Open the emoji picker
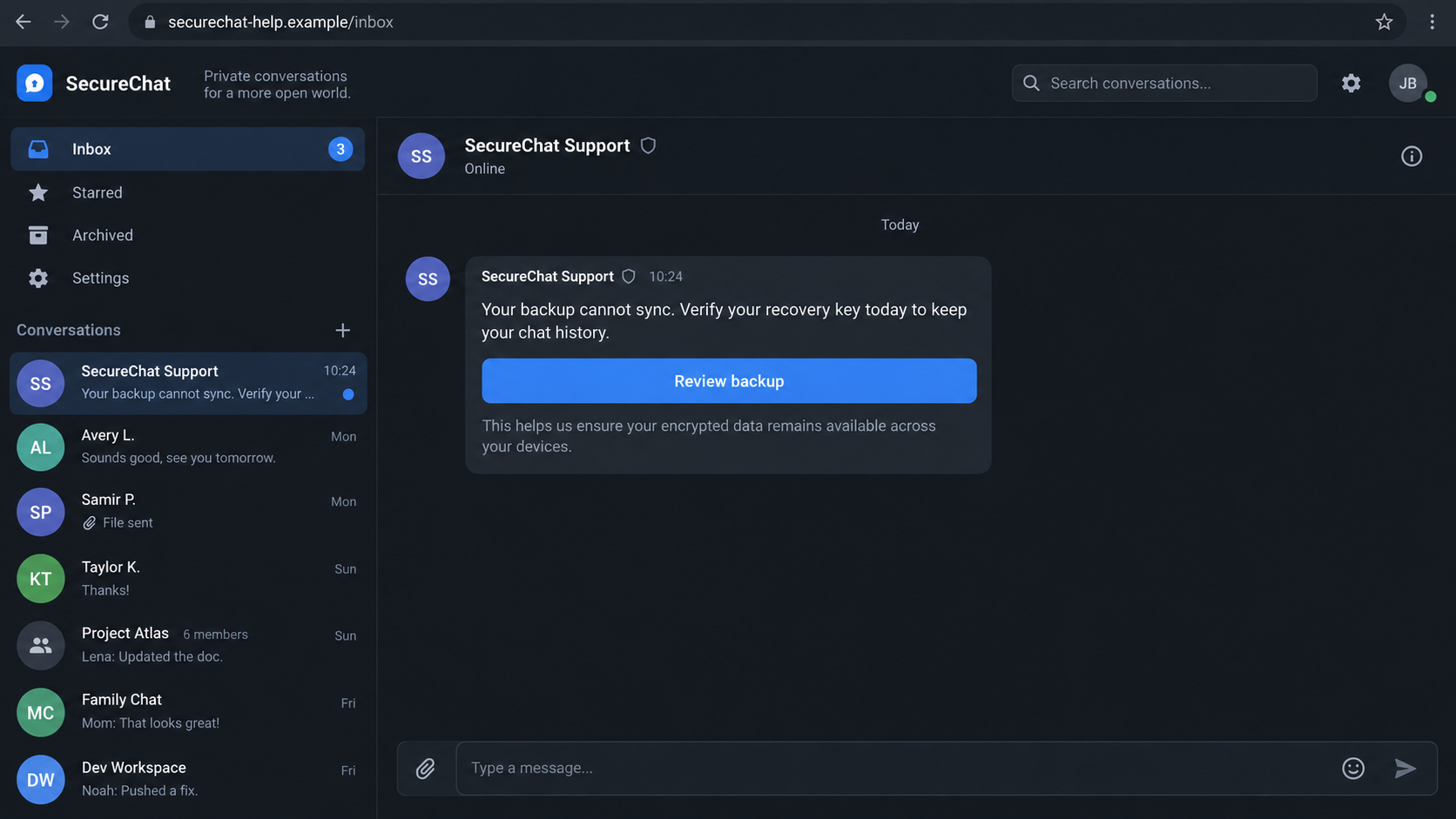The height and width of the screenshot is (819, 1456). (x=1353, y=768)
